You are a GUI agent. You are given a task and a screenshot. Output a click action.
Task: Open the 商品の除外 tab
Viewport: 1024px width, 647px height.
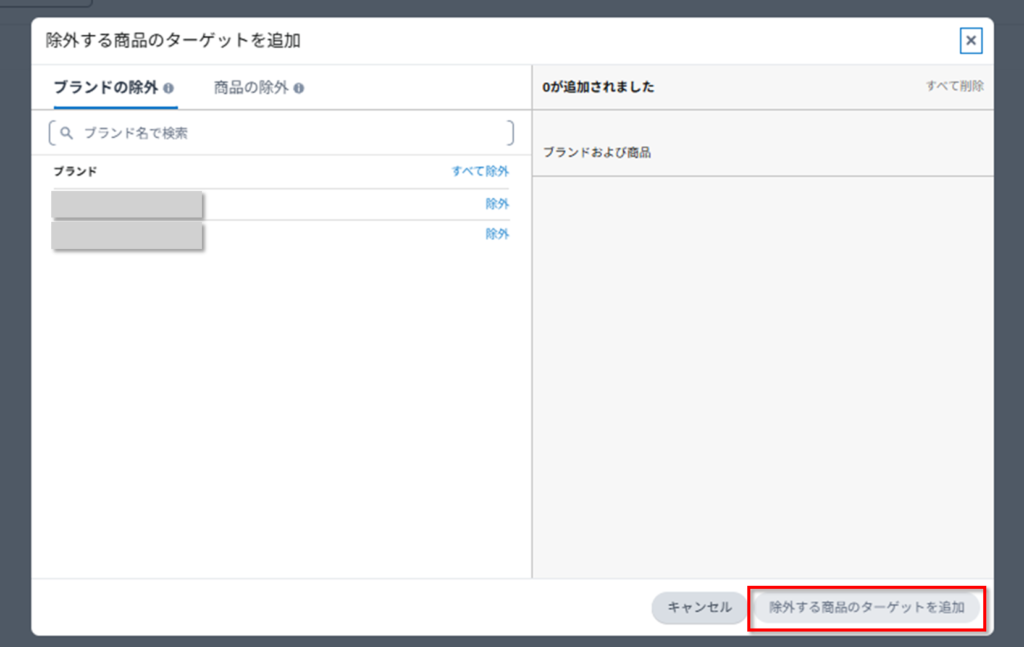(x=250, y=88)
